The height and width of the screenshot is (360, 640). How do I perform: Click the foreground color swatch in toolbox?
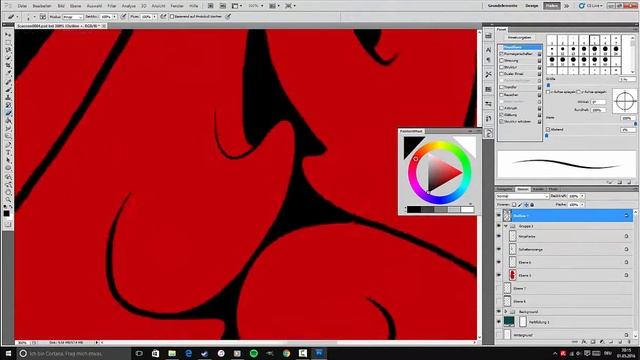[7, 213]
